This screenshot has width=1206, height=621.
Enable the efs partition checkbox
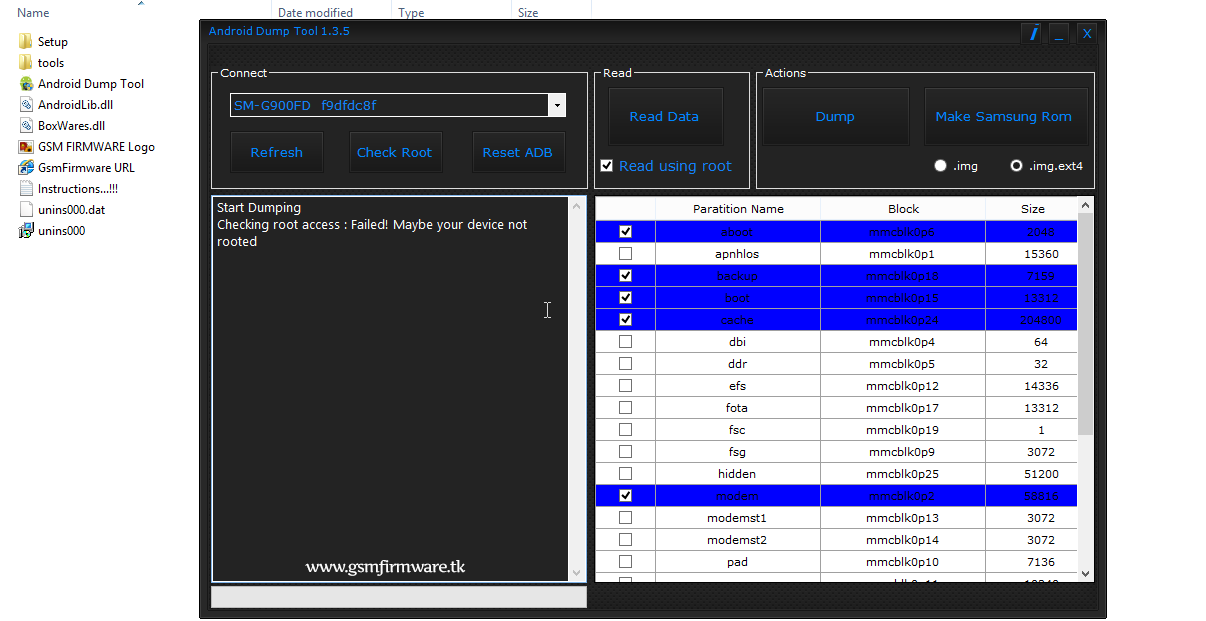pyautogui.click(x=625, y=385)
